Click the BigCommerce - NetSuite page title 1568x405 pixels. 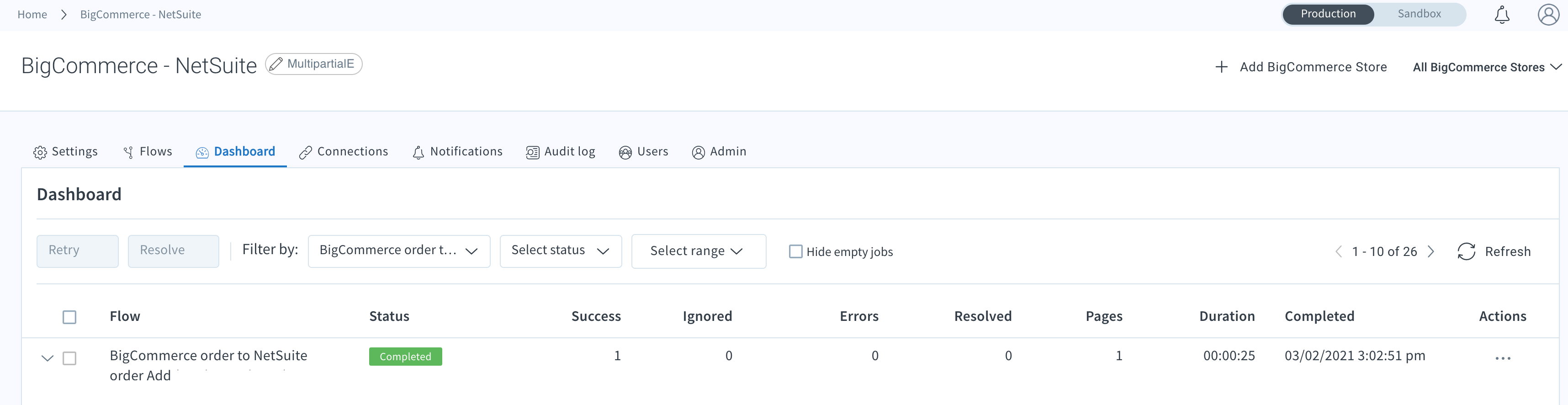pos(139,66)
